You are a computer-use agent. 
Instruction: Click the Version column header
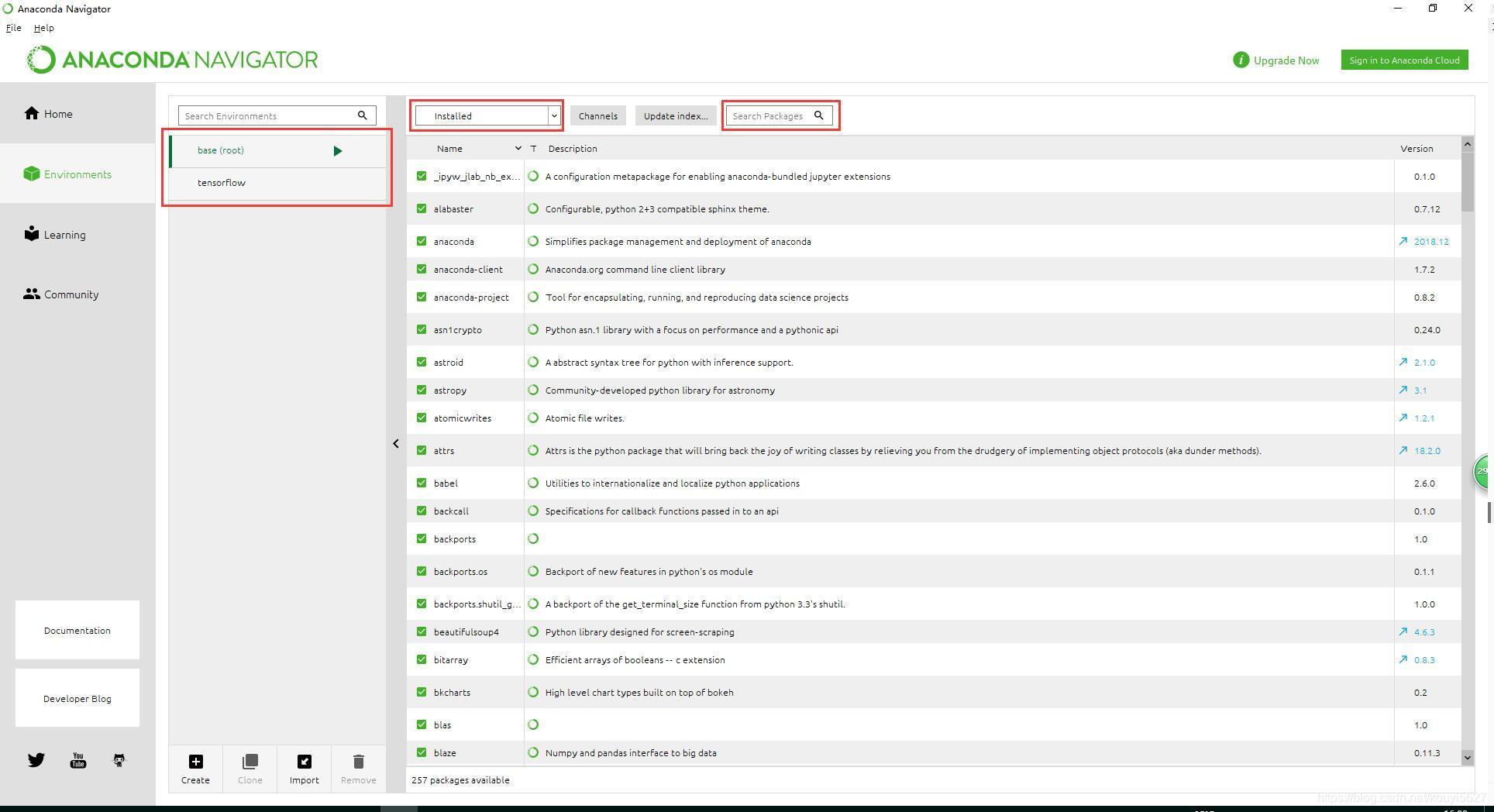coord(1417,149)
